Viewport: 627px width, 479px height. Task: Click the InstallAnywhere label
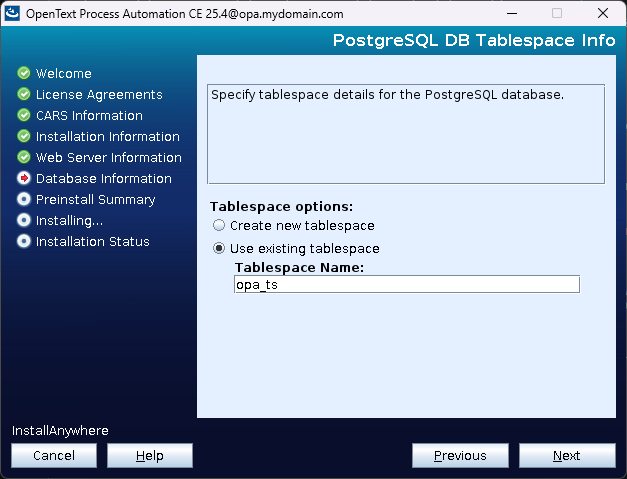(x=60, y=431)
